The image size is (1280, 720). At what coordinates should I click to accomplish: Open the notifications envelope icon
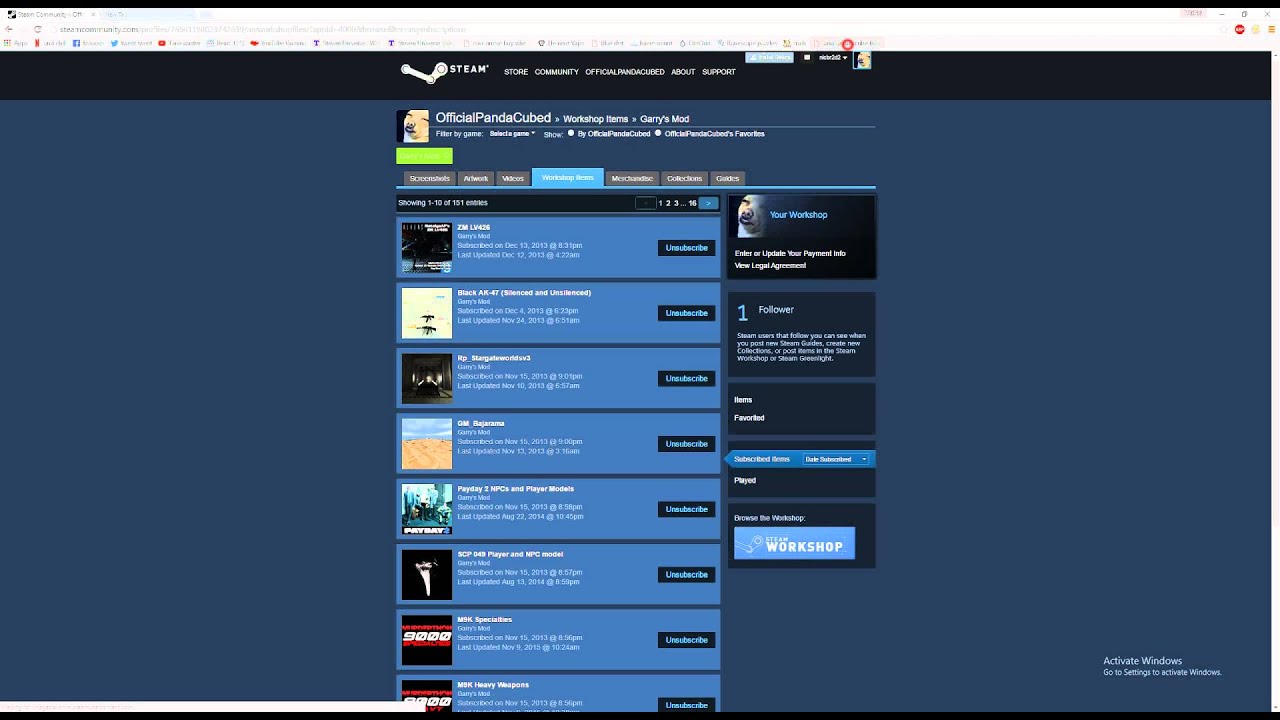(807, 57)
